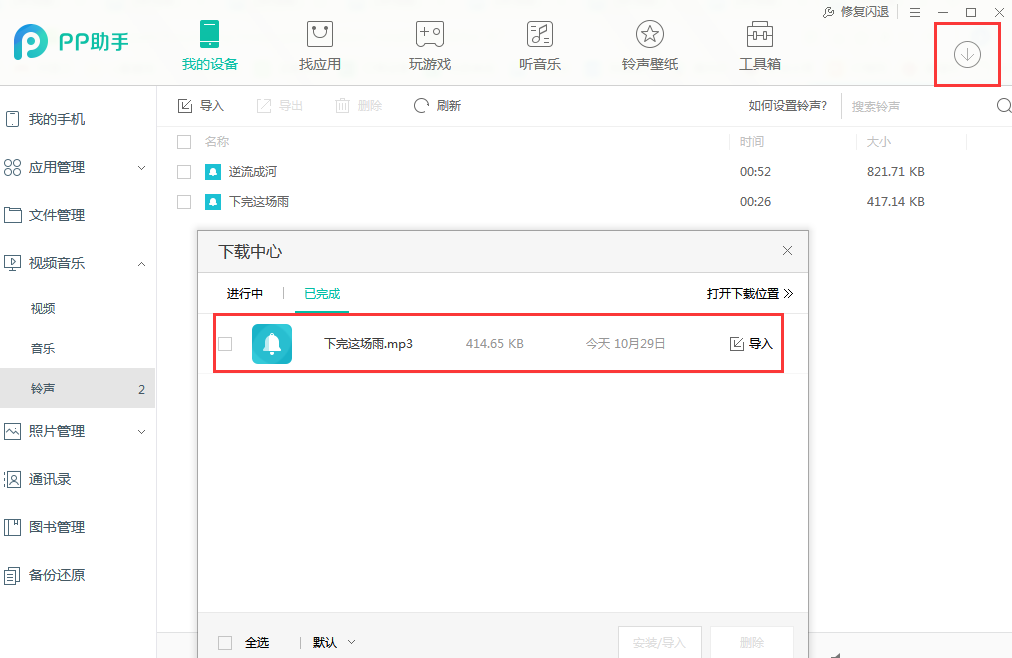Enable 全选 to select all downloads

click(226, 642)
